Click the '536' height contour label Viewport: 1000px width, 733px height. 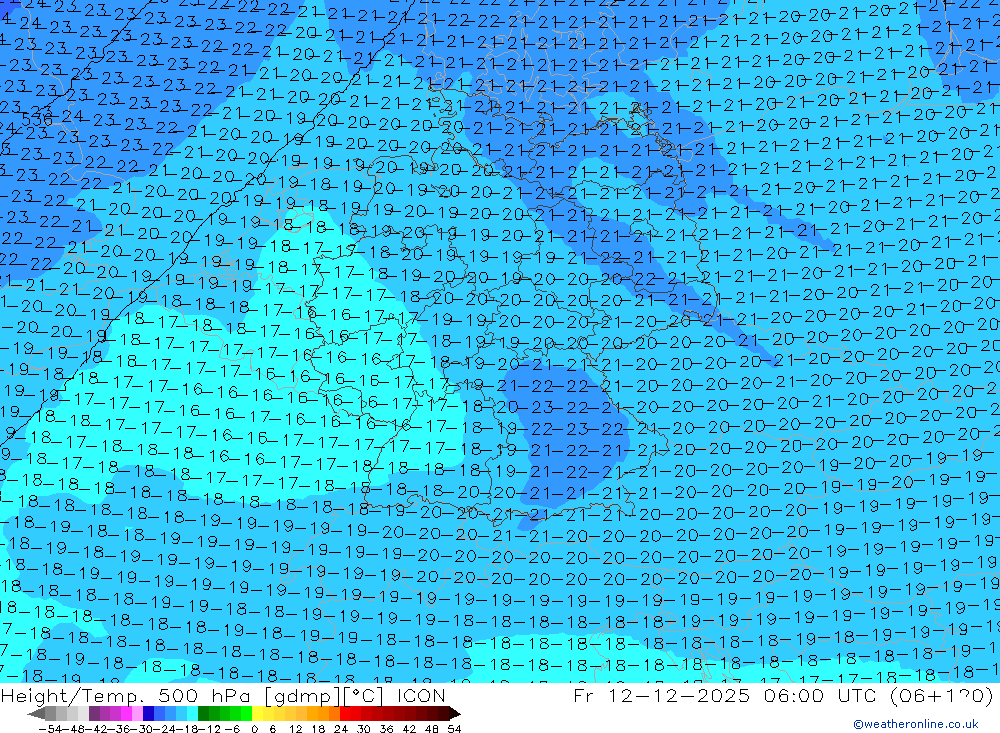pyautogui.click(x=37, y=119)
